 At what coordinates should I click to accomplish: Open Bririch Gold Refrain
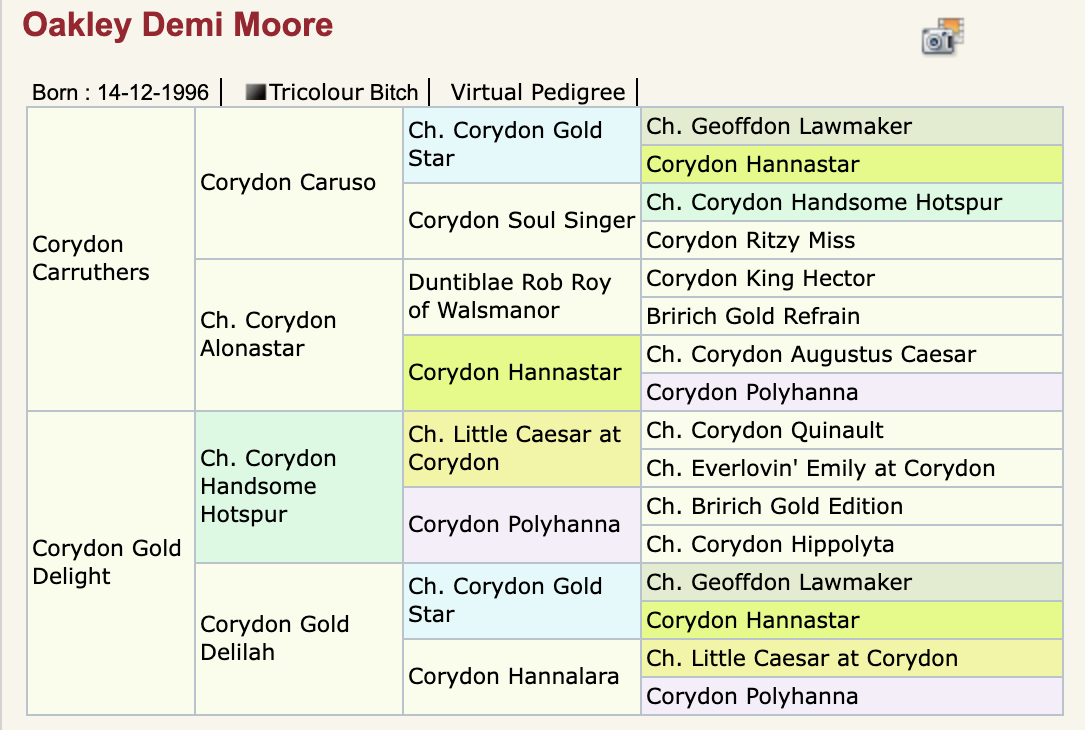[x=753, y=316]
